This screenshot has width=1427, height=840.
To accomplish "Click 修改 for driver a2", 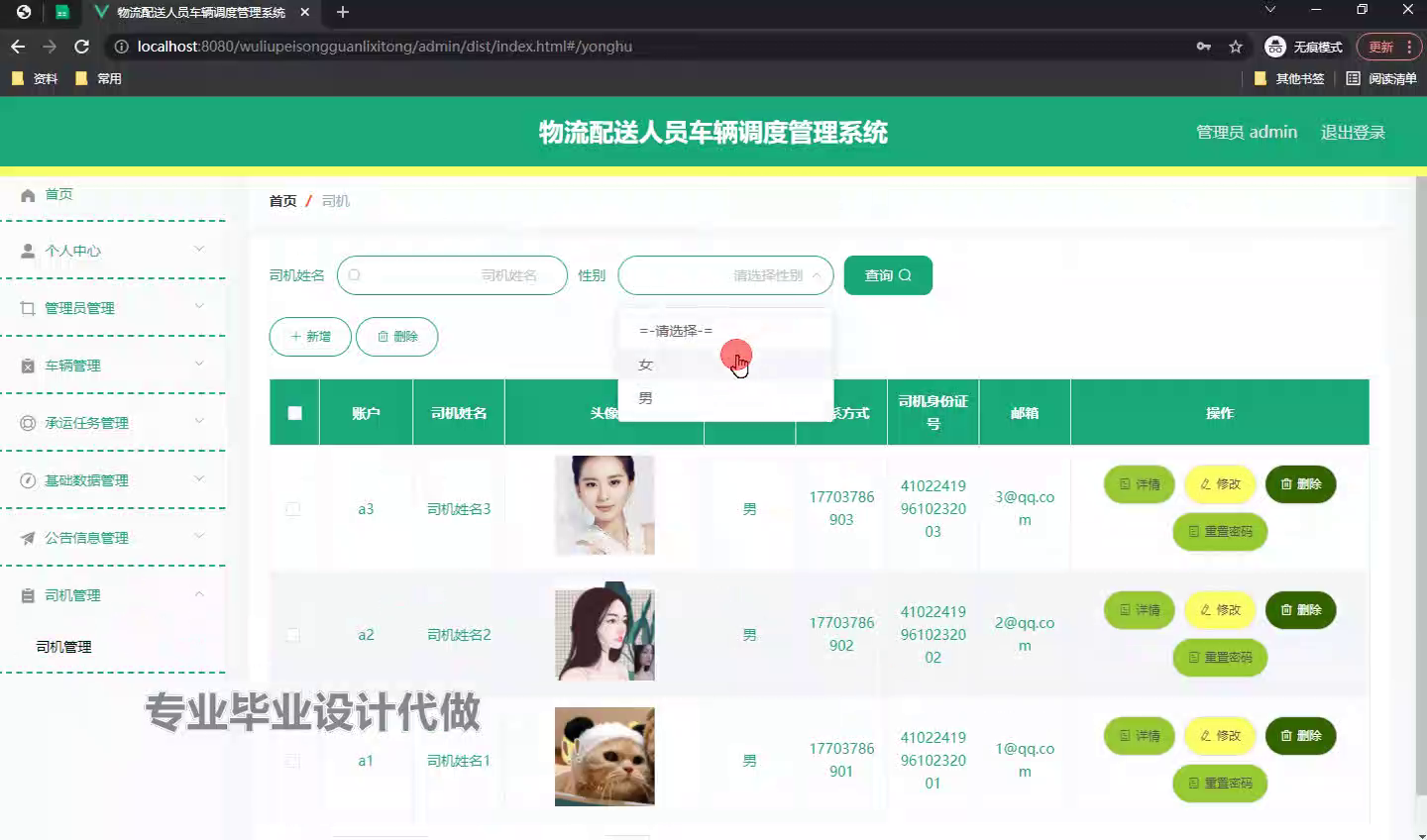I will [x=1220, y=610].
